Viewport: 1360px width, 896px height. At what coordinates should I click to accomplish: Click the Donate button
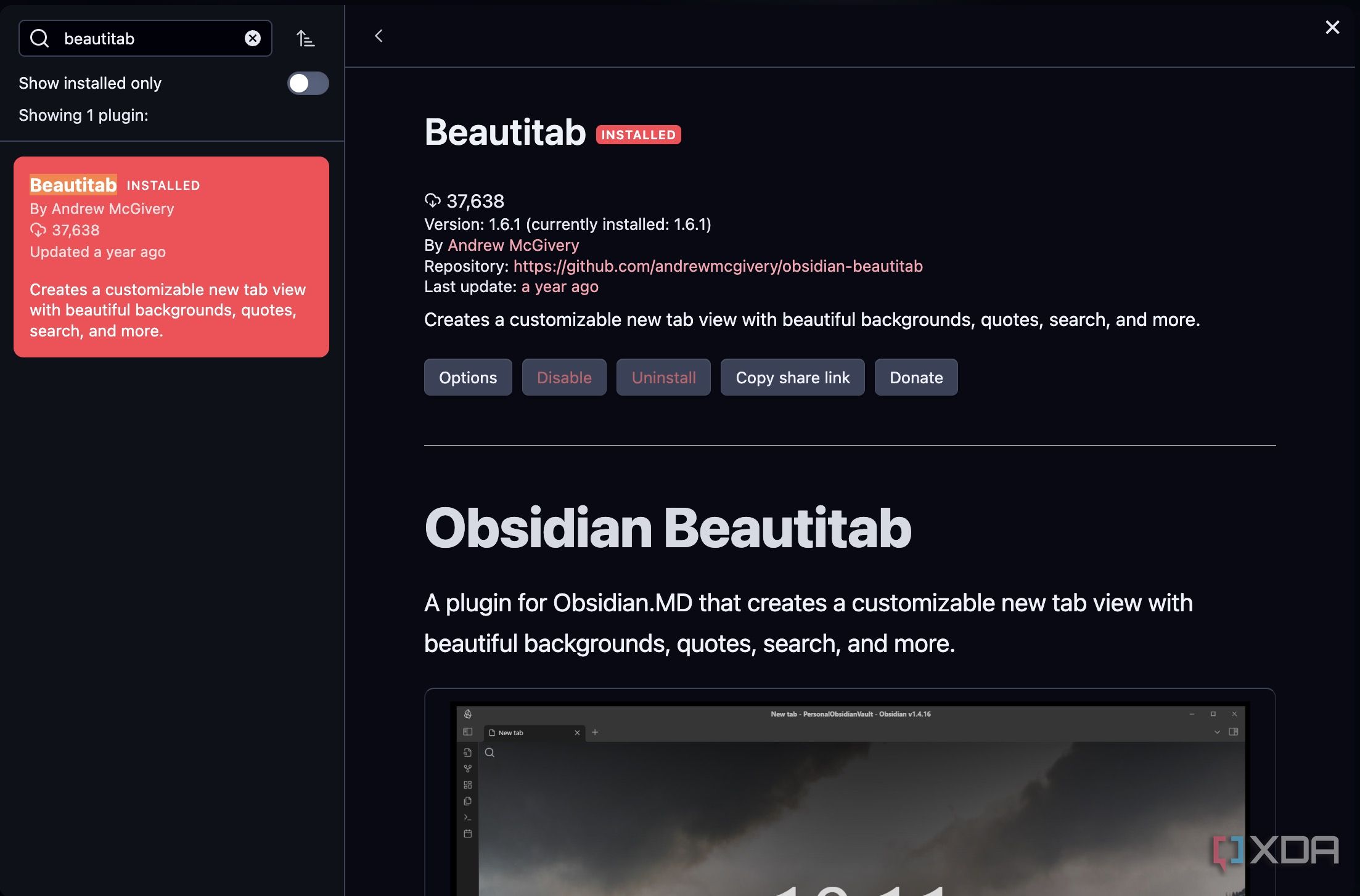(916, 377)
